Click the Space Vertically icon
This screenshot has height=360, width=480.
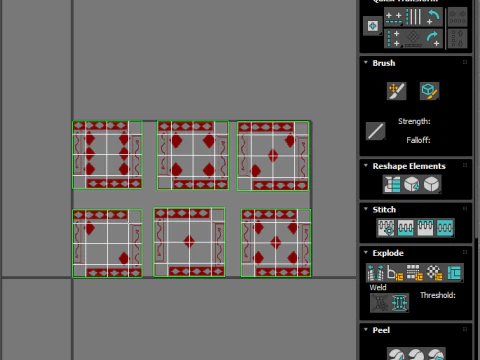pyautogui.click(x=457, y=39)
